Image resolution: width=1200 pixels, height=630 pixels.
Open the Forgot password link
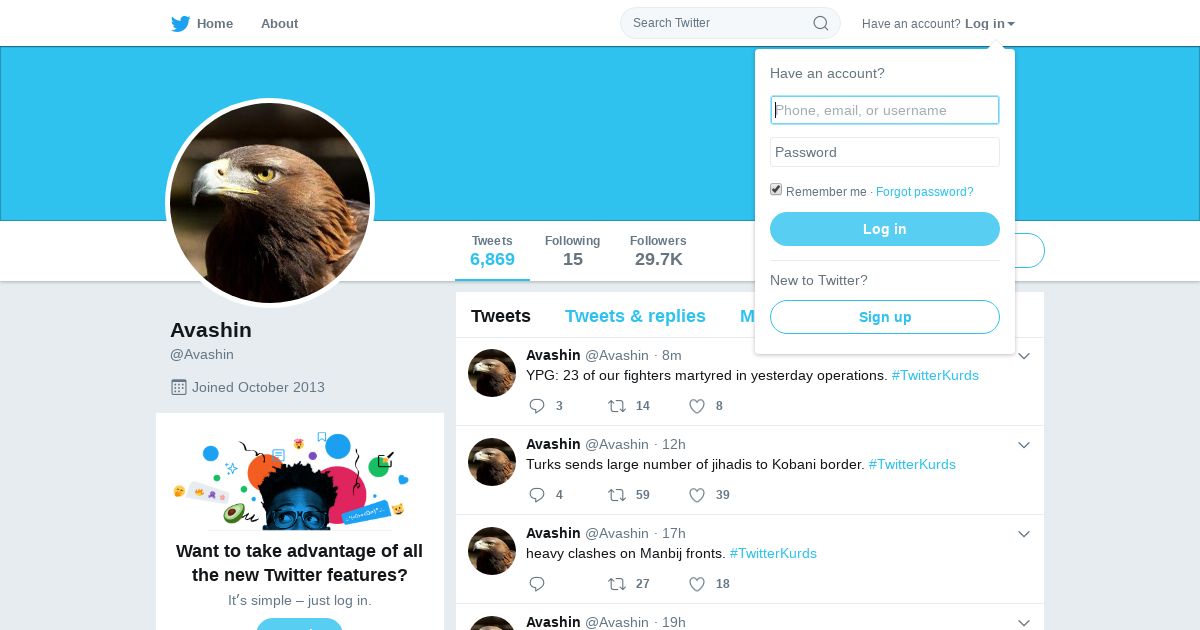(924, 192)
